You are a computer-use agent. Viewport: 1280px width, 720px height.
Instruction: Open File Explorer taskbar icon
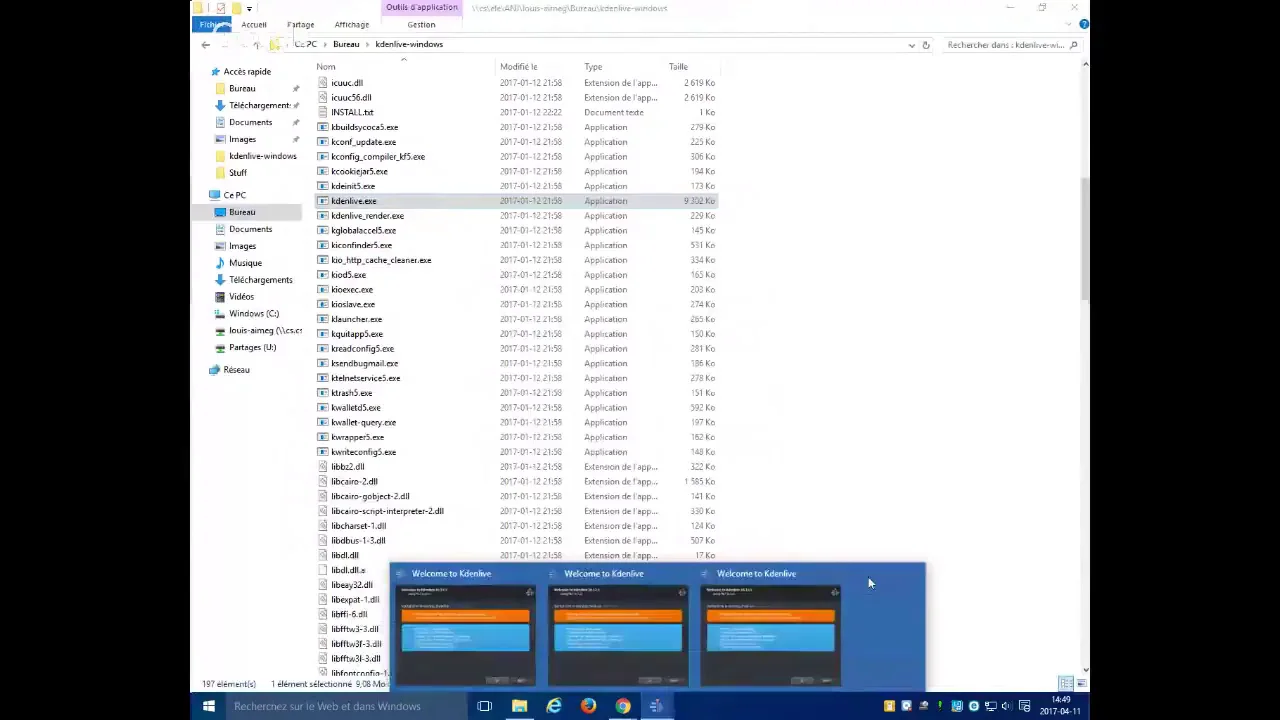point(520,706)
